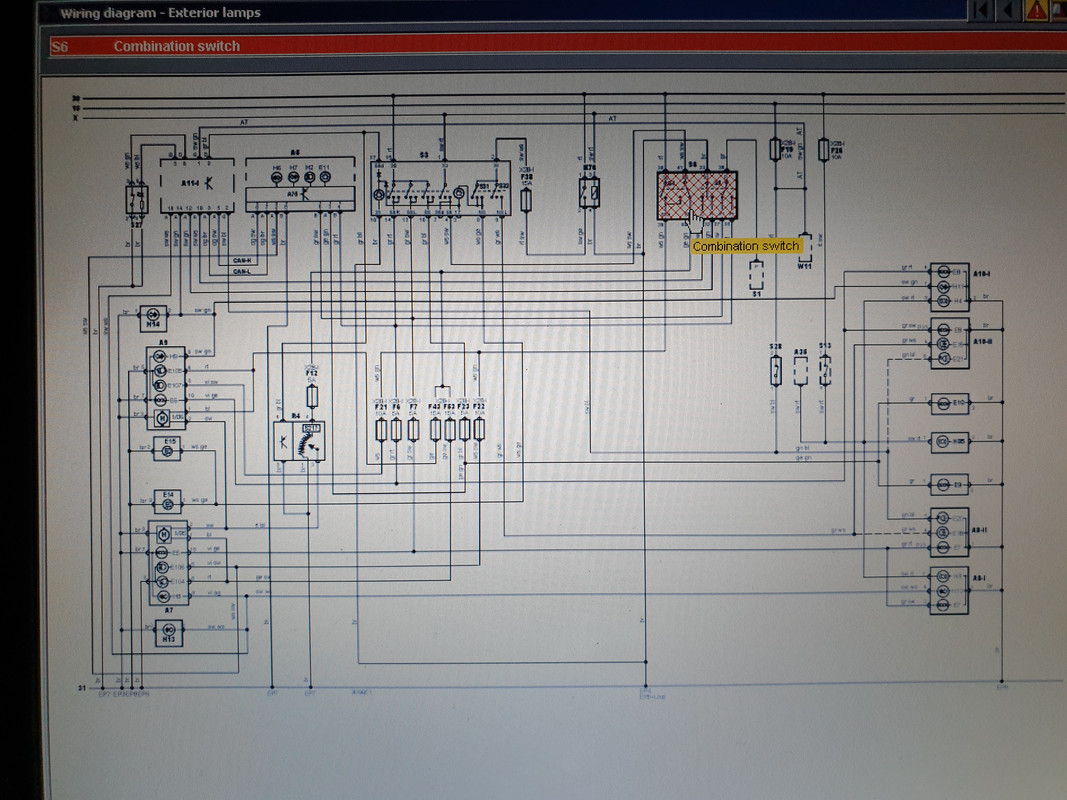Select the A6 instrument cluster block
The width and height of the screenshot is (1067, 800).
[300, 184]
